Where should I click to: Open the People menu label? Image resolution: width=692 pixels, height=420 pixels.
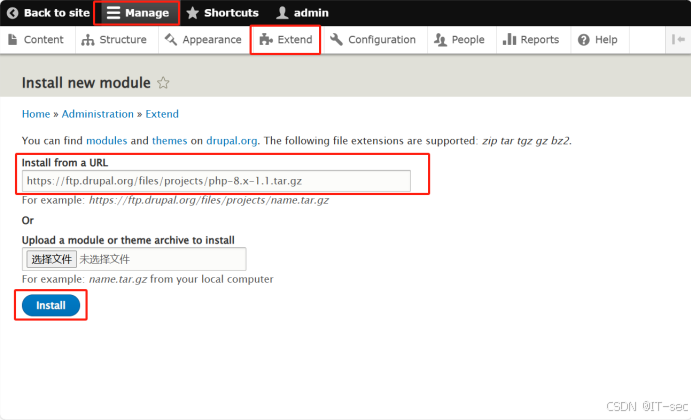click(x=468, y=40)
